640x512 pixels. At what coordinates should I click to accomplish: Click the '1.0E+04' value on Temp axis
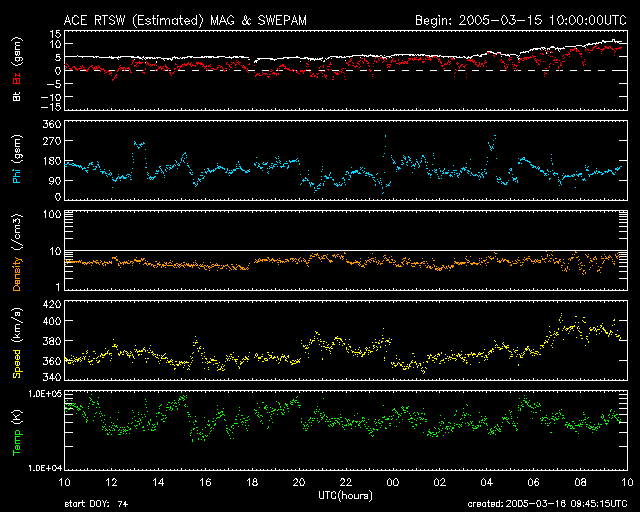click(x=45, y=468)
